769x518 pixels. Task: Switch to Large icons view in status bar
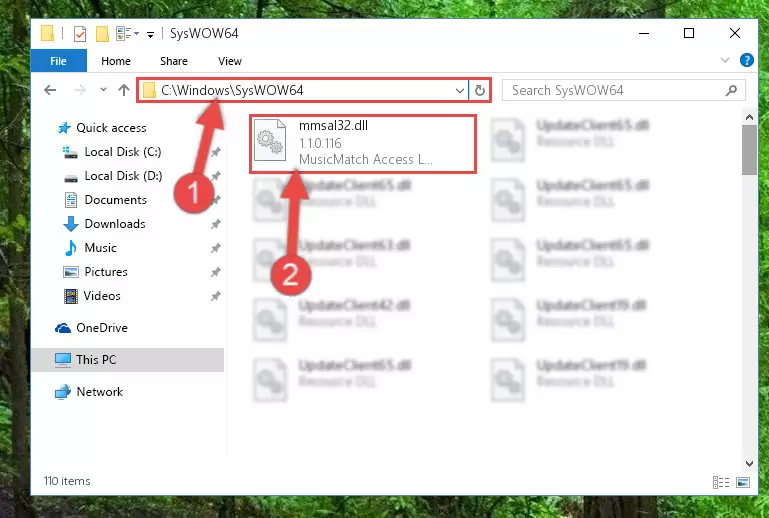(x=743, y=483)
